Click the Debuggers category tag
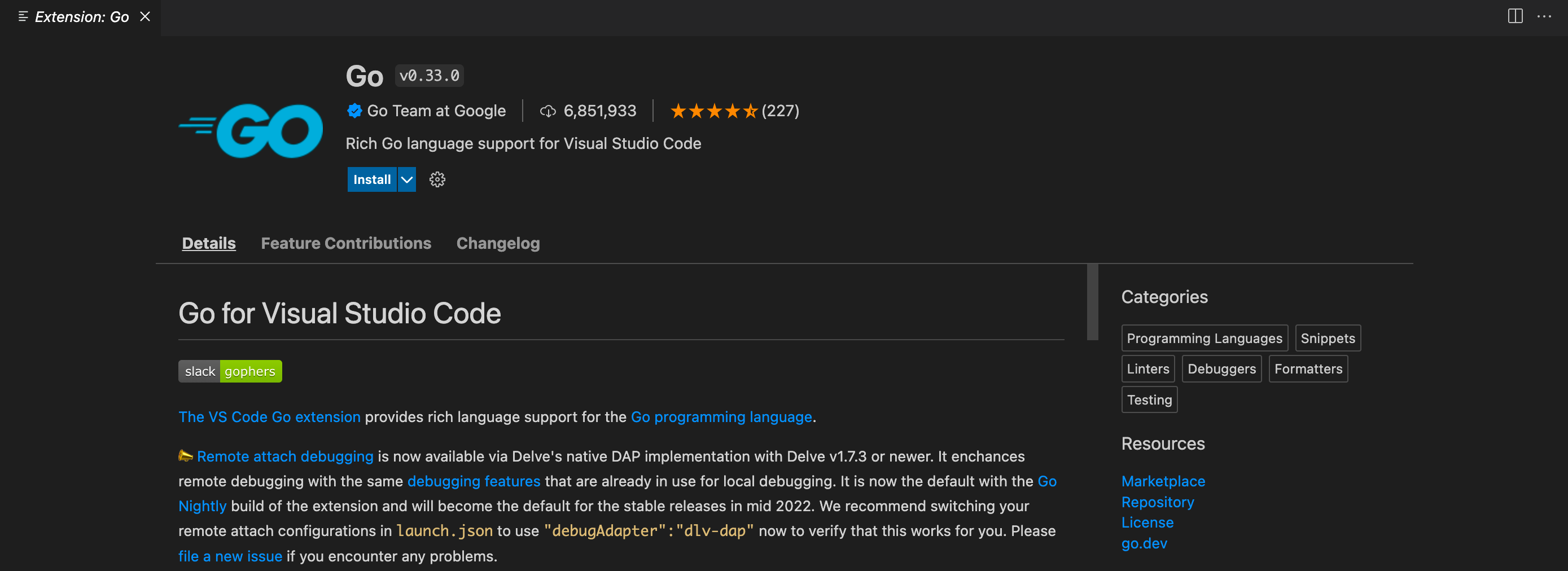The height and width of the screenshot is (571, 1568). tap(1221, 369)
